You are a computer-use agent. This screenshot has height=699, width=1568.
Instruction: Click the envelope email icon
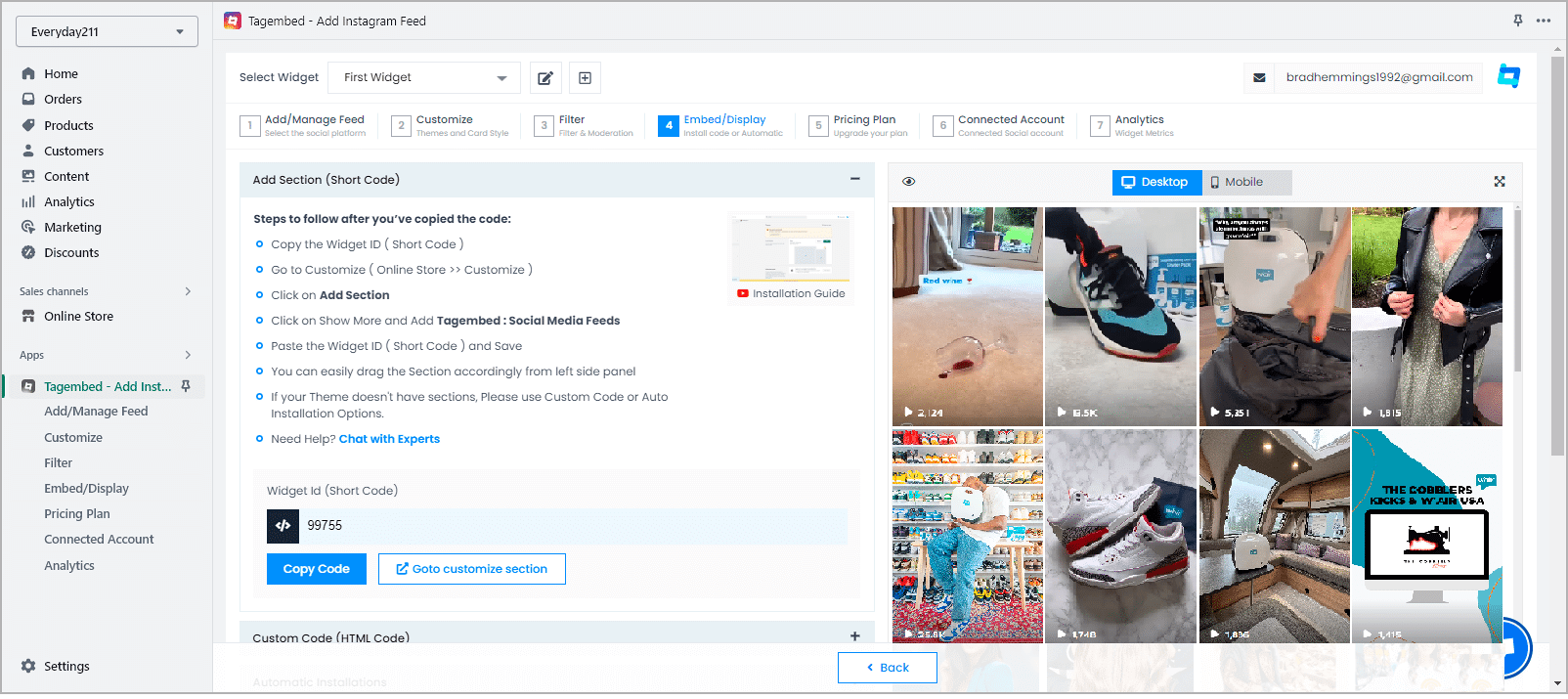pos(1259,77)
